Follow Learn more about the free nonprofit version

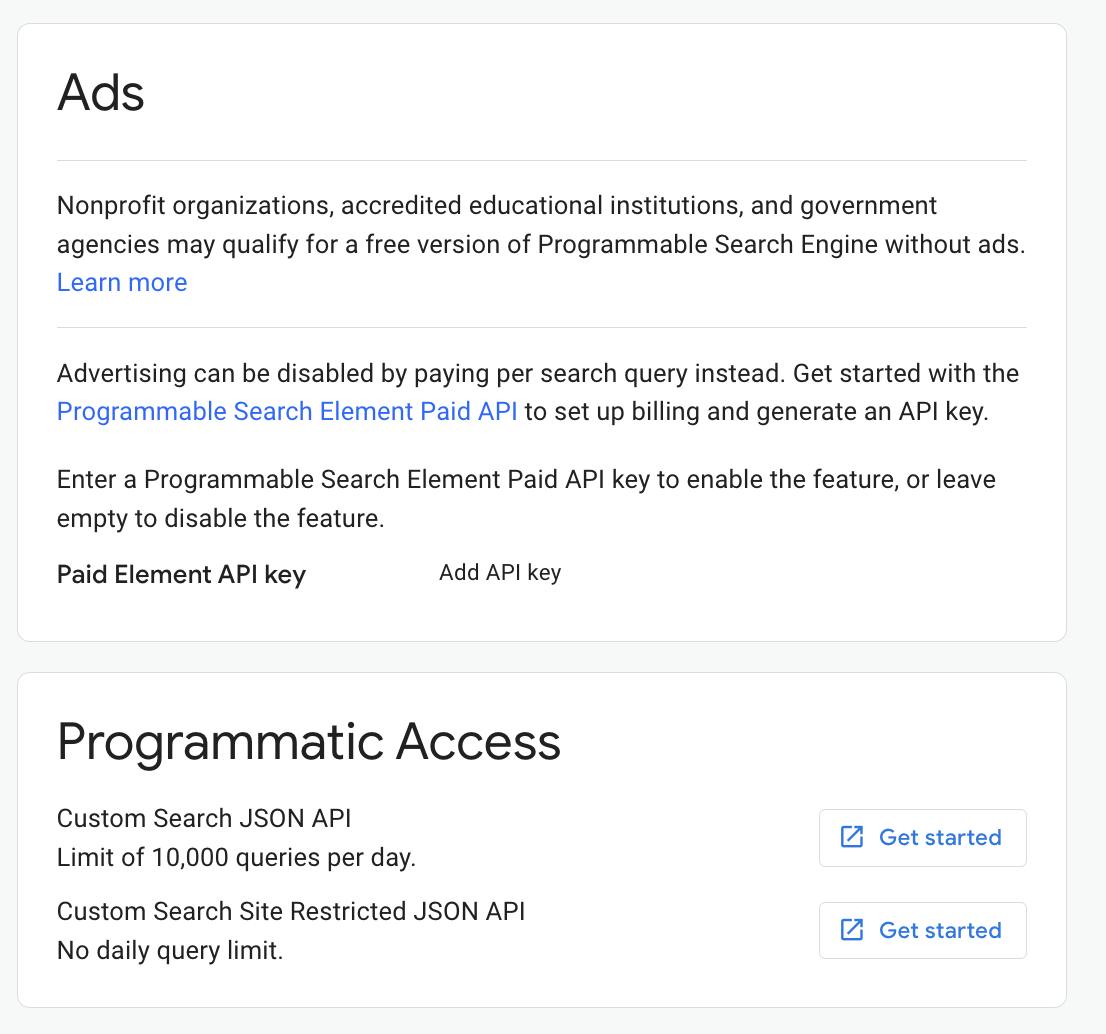pos(122,283)
